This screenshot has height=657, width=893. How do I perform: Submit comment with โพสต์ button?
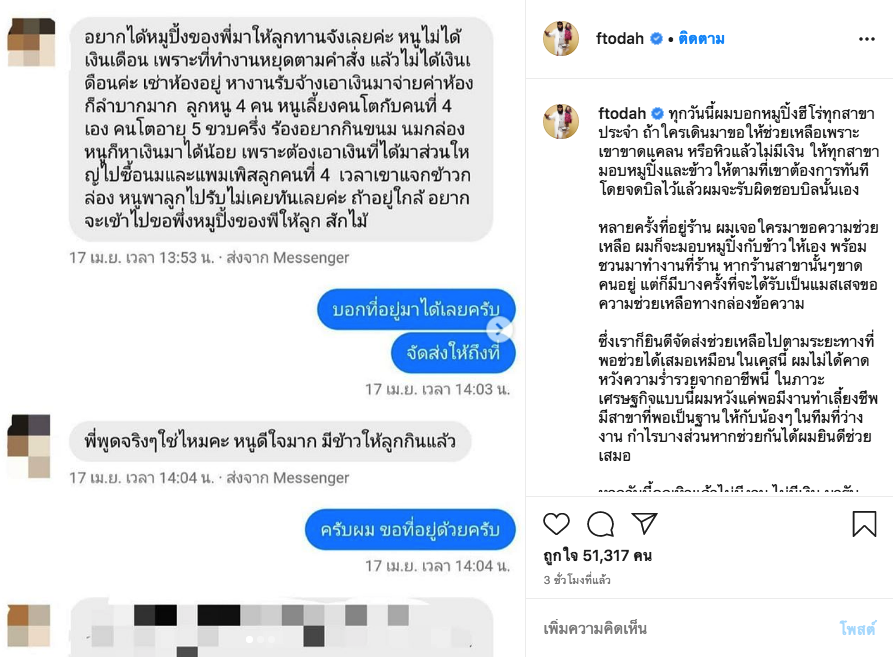(x=857, y=629)
